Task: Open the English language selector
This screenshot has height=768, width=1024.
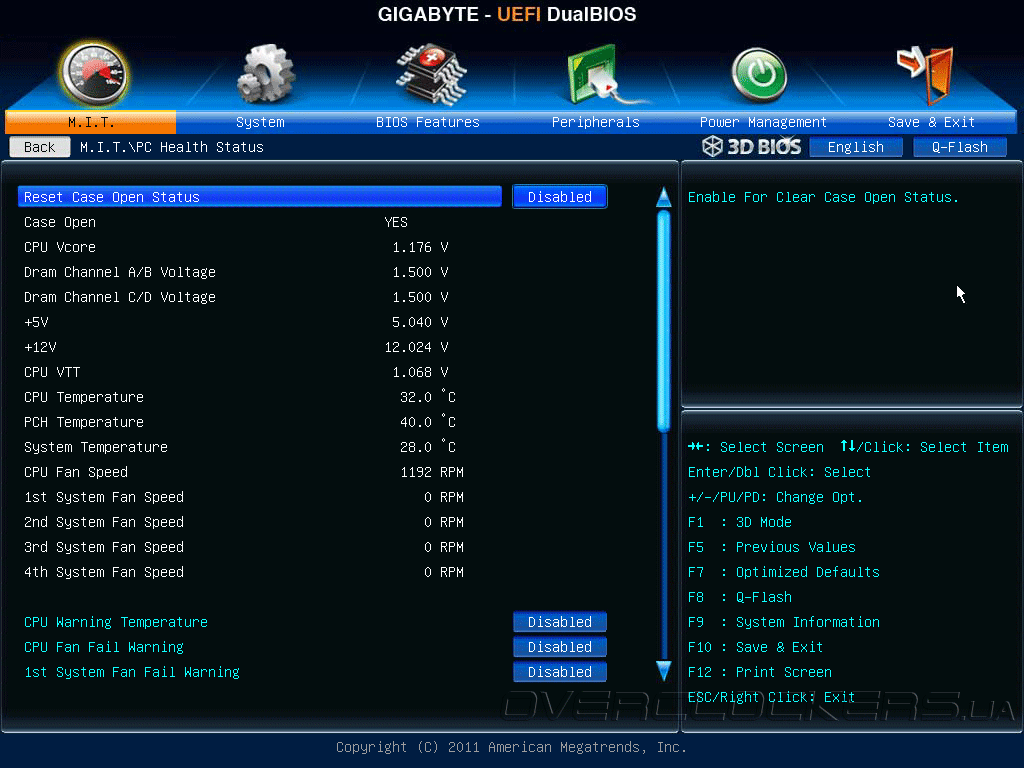Action: click(x=856, y=147)
